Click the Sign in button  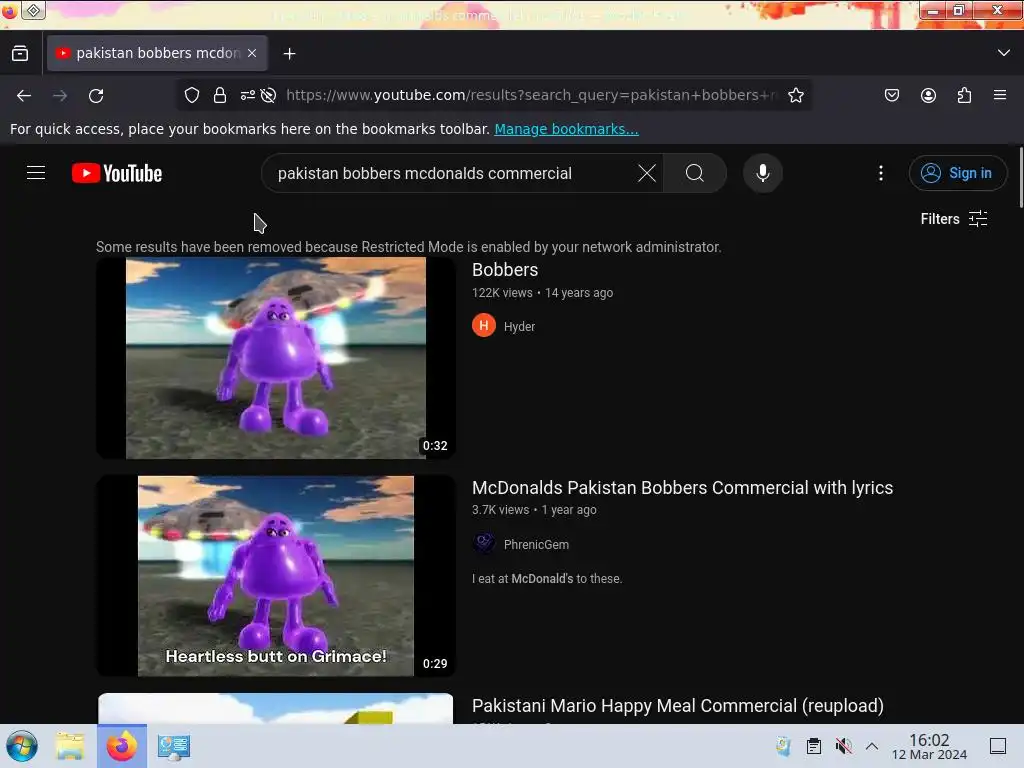coord(957,173)
